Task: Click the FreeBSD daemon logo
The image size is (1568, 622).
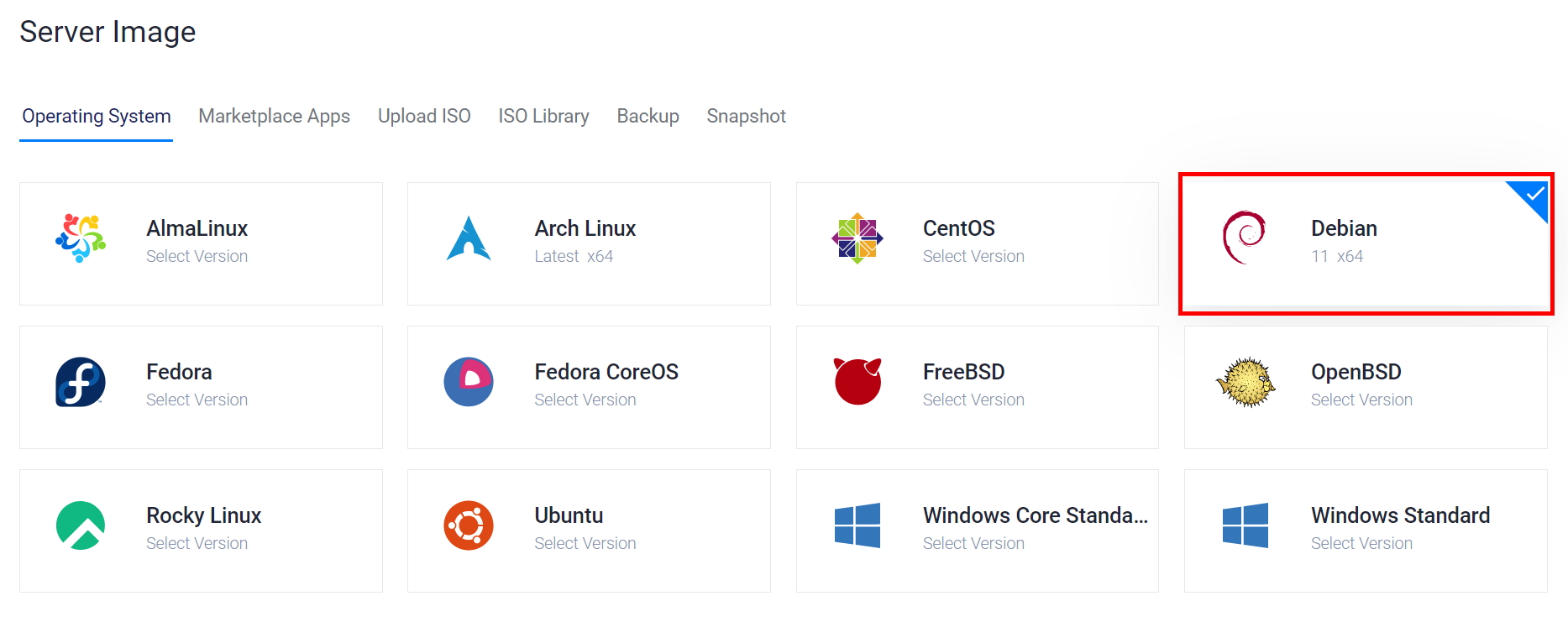Action: [857, 381]
